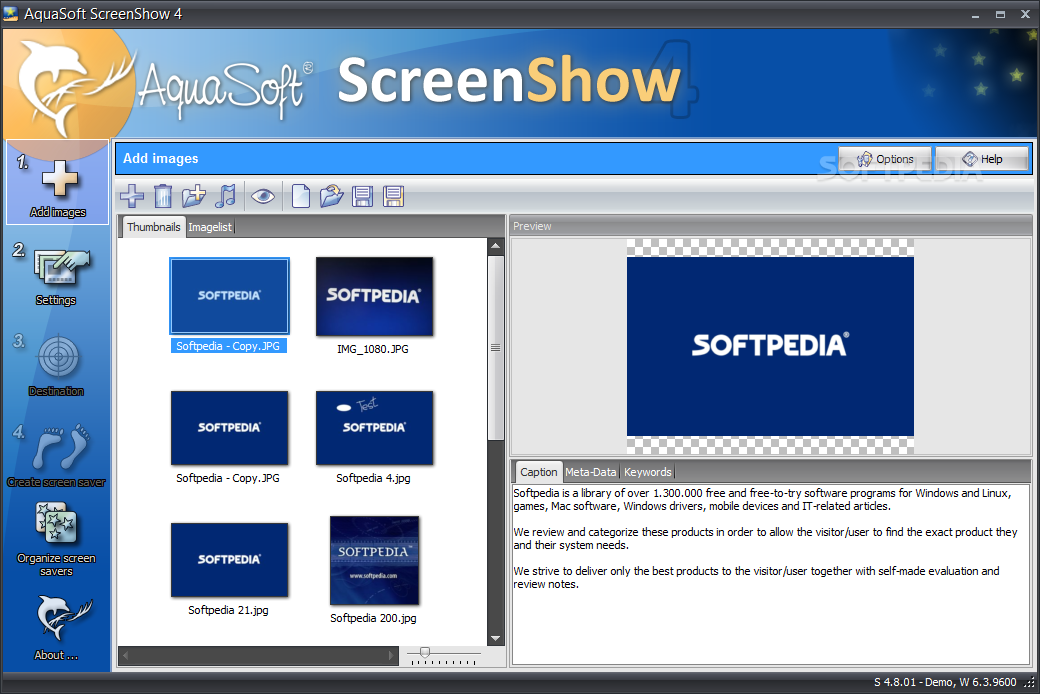Viewport: 1040px width, 694px height.
Task: Select the Softpedia 200.jpg thumbnail
Action: (374, 560)
